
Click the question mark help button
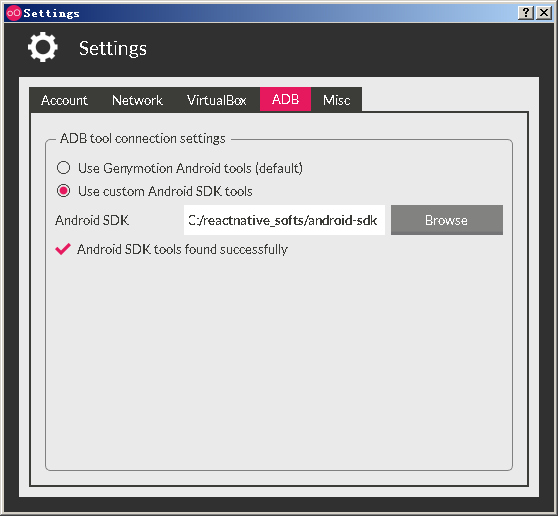pyautogui.click(x=526, y=13)
